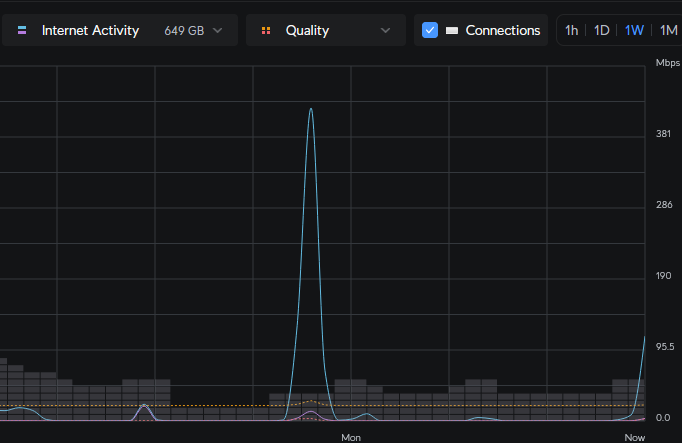Click the 0.0 axis value
This screenshot has height=443, width=682.
point(663,418)
